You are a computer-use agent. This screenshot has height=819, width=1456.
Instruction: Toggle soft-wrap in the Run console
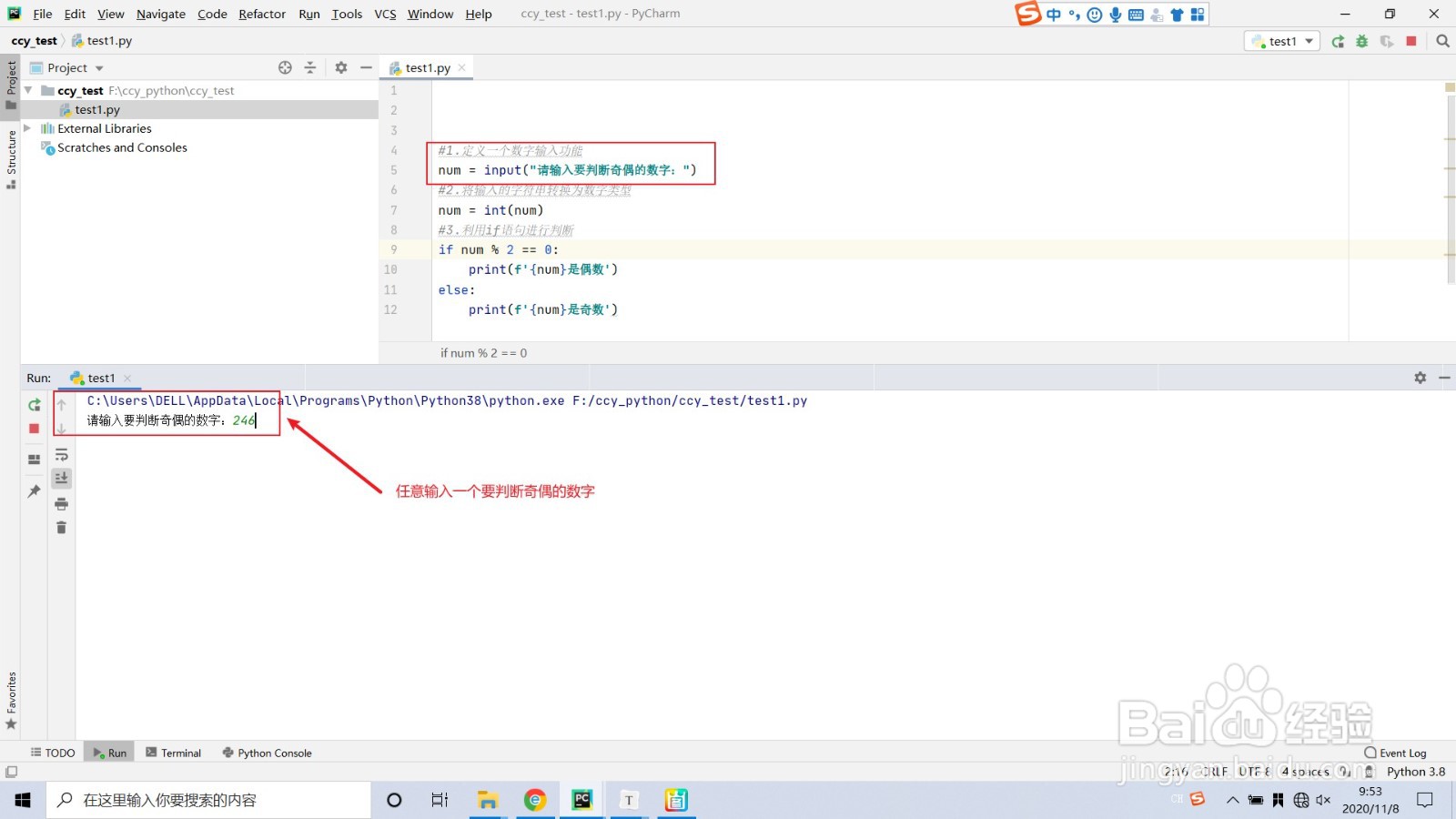pos(62,454)
